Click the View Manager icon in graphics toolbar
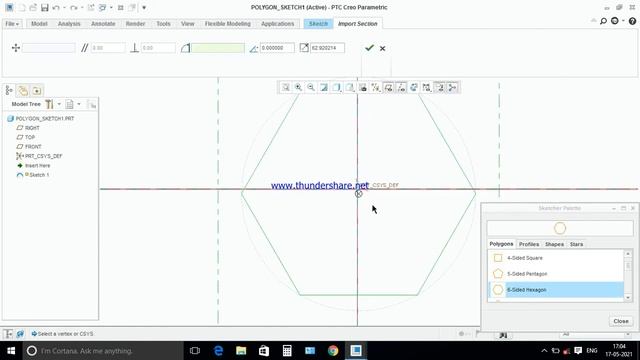Image resolution: width=640 pixels, height=360 pixels. pos(362,87)
